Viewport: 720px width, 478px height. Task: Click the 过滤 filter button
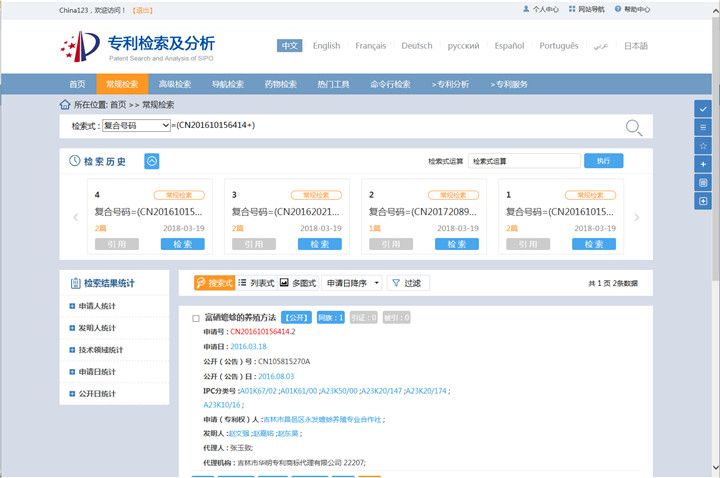tap(408, 283)
